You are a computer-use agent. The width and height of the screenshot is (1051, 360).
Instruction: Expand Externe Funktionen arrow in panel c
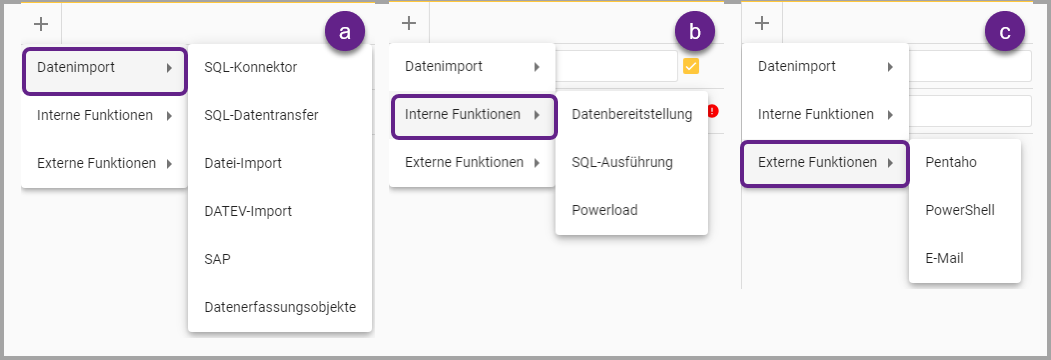890,163
